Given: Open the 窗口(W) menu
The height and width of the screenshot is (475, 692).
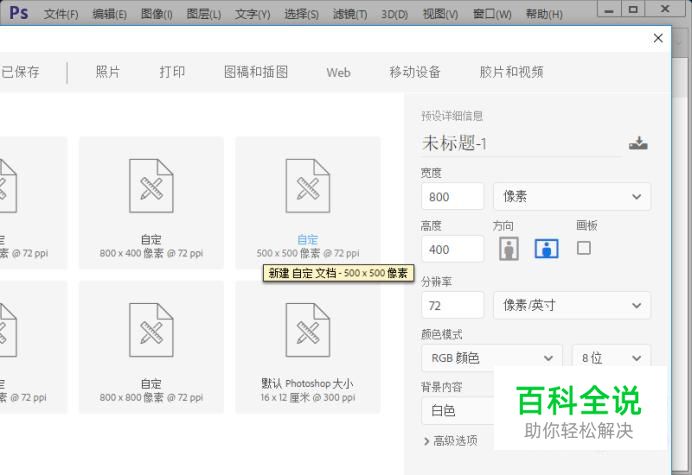Looking at the screenshot, I should [492, 14].
